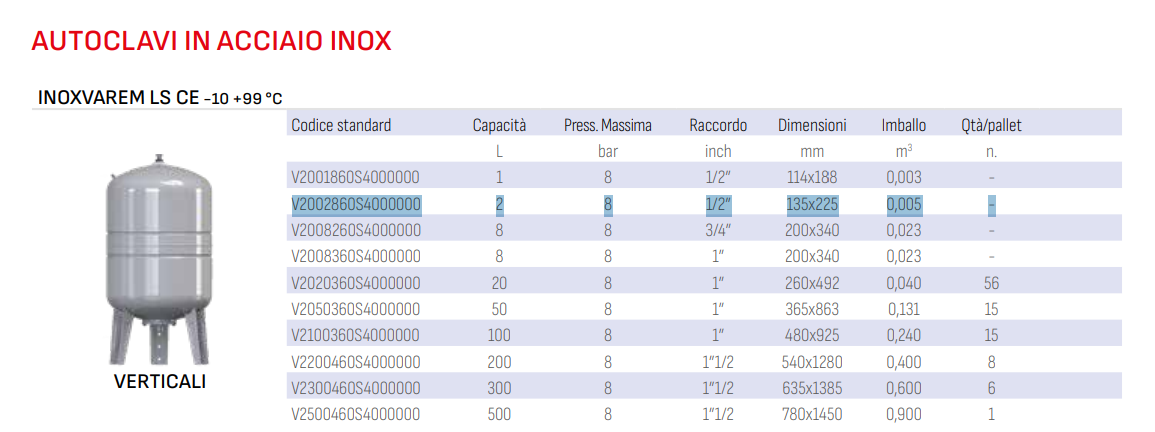Click highlighted capacity "2" in V2002860S4000000 row
This screenshot has height=432, width=1155.
[499, 204]
